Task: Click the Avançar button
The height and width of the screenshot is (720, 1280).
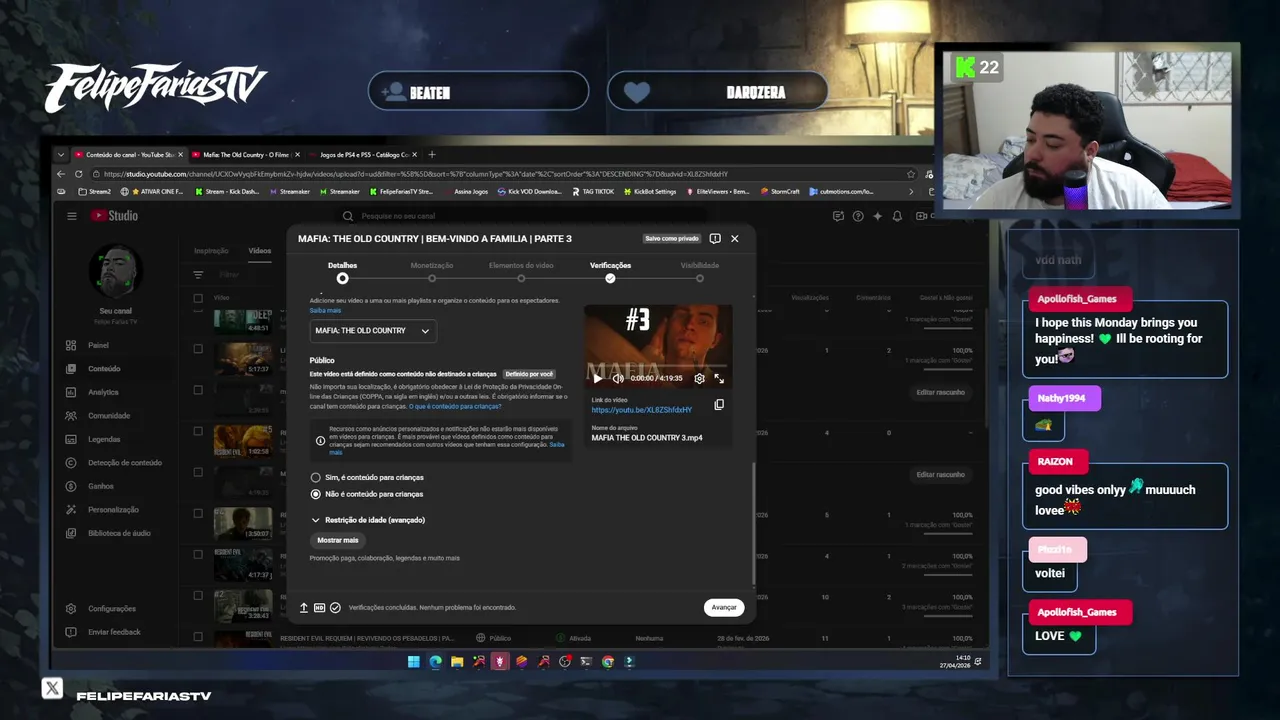Action: 724,607
